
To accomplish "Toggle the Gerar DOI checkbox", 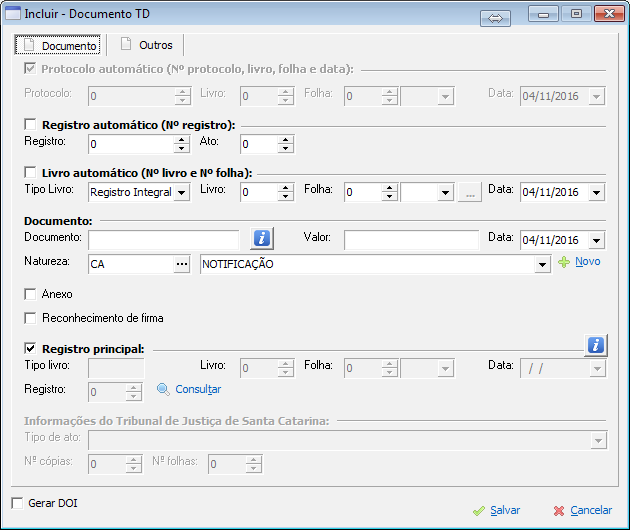I will tap(17, 503).
